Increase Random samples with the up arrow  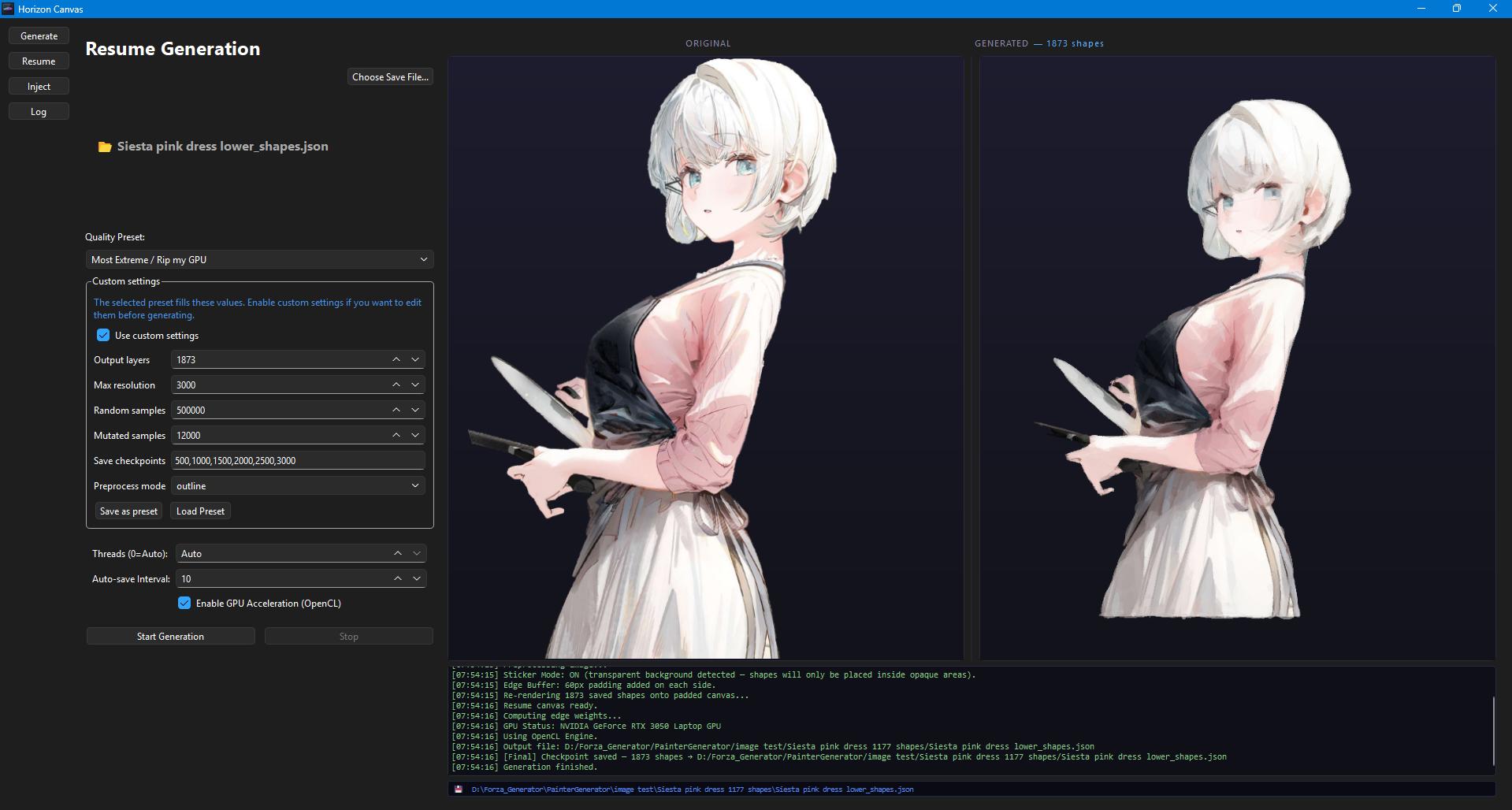tap(396, 410)
